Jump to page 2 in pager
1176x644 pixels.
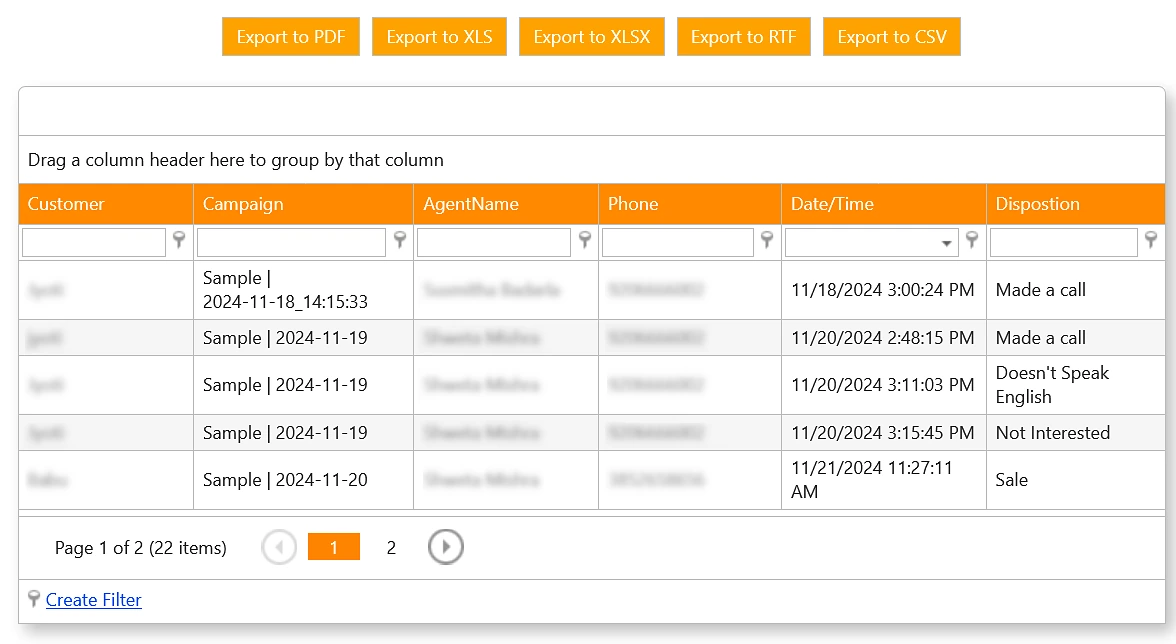391,547
